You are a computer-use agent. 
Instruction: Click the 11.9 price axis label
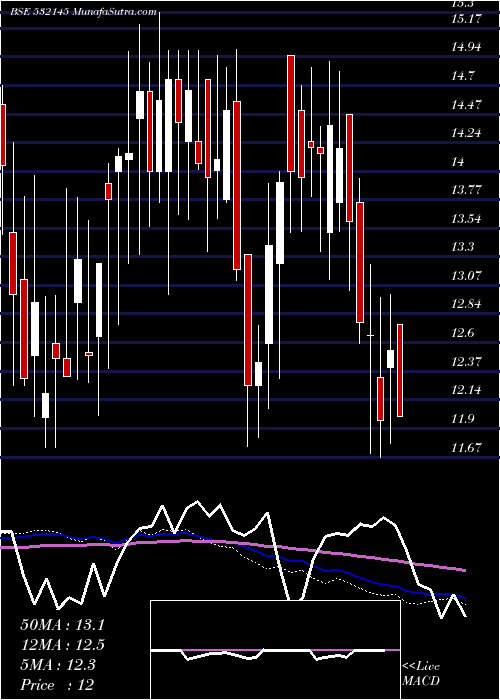click(x=464, y=419)
